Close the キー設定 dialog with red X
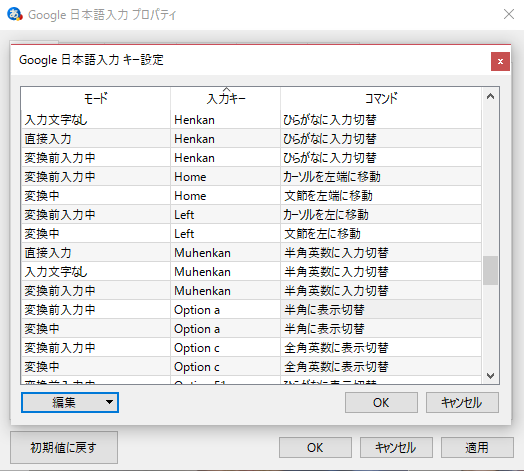The image size is (524, 471). tap(500, 62)
